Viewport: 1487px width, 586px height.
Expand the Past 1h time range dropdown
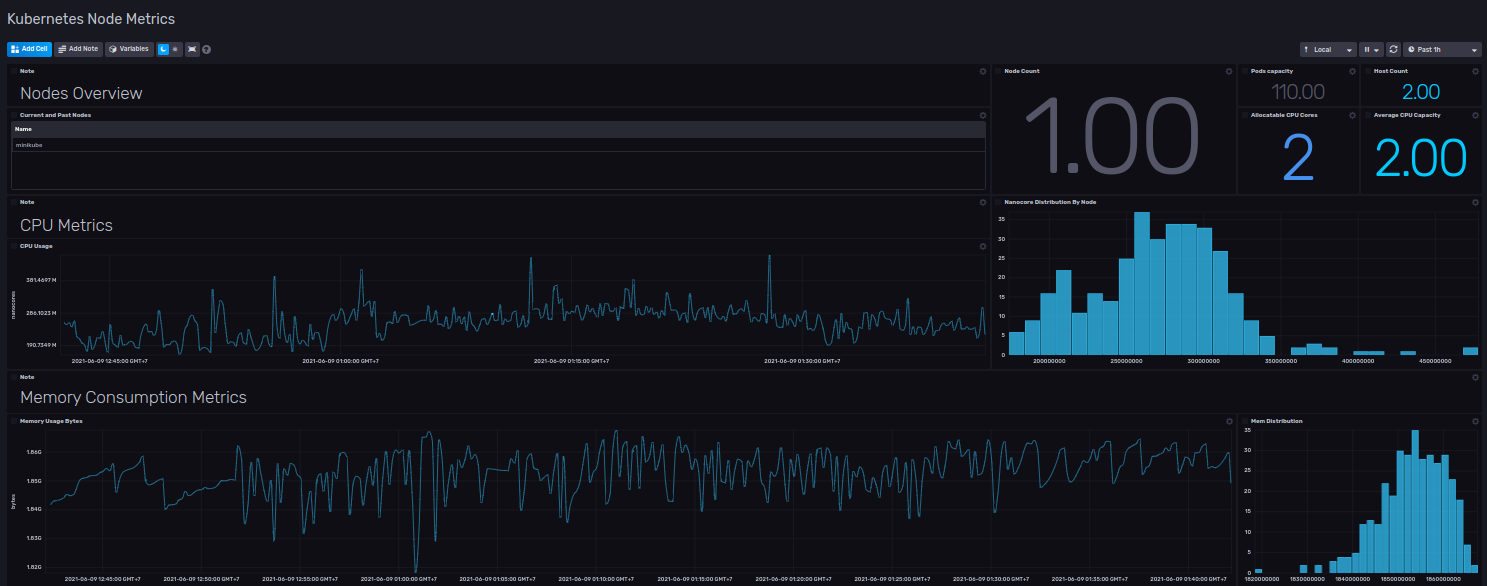(x=1442, y=49)
